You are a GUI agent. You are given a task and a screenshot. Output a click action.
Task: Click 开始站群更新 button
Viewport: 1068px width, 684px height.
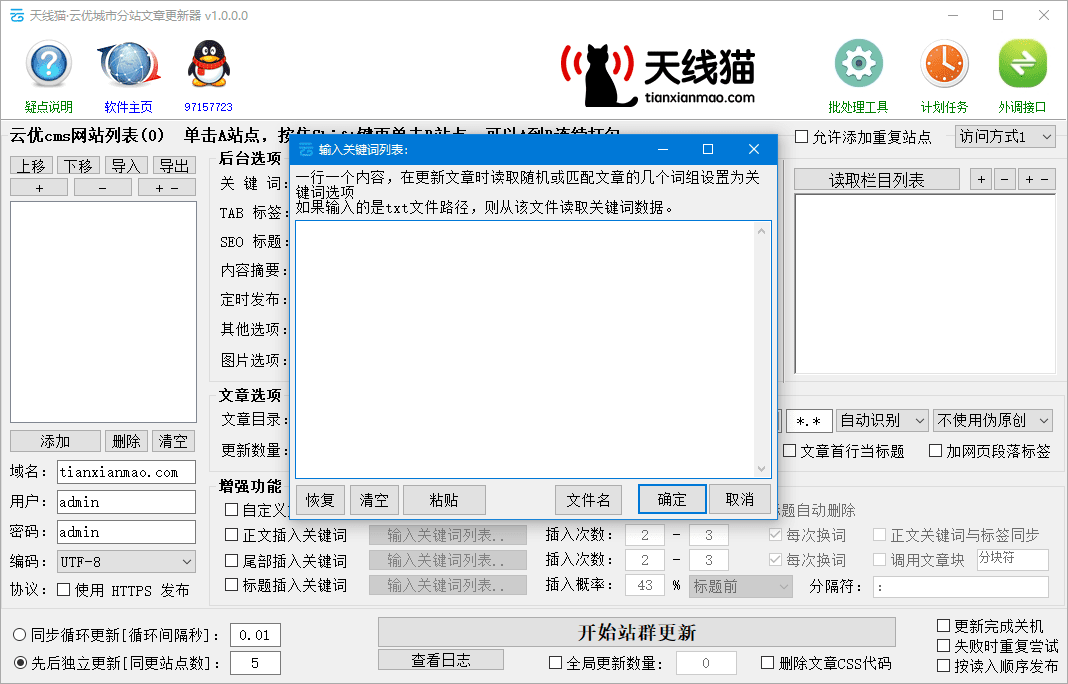click(x=637, y=632)
